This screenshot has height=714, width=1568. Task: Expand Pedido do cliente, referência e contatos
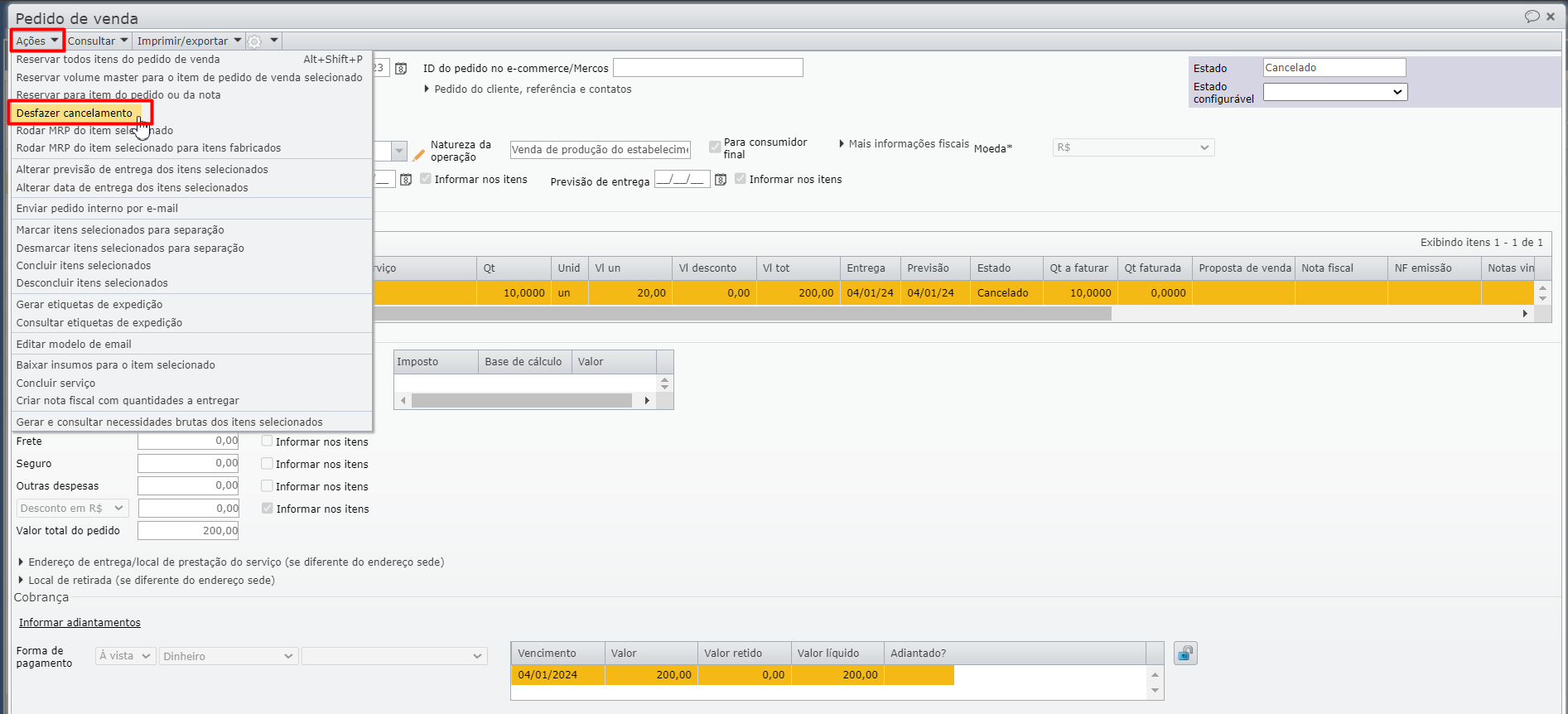528,89
